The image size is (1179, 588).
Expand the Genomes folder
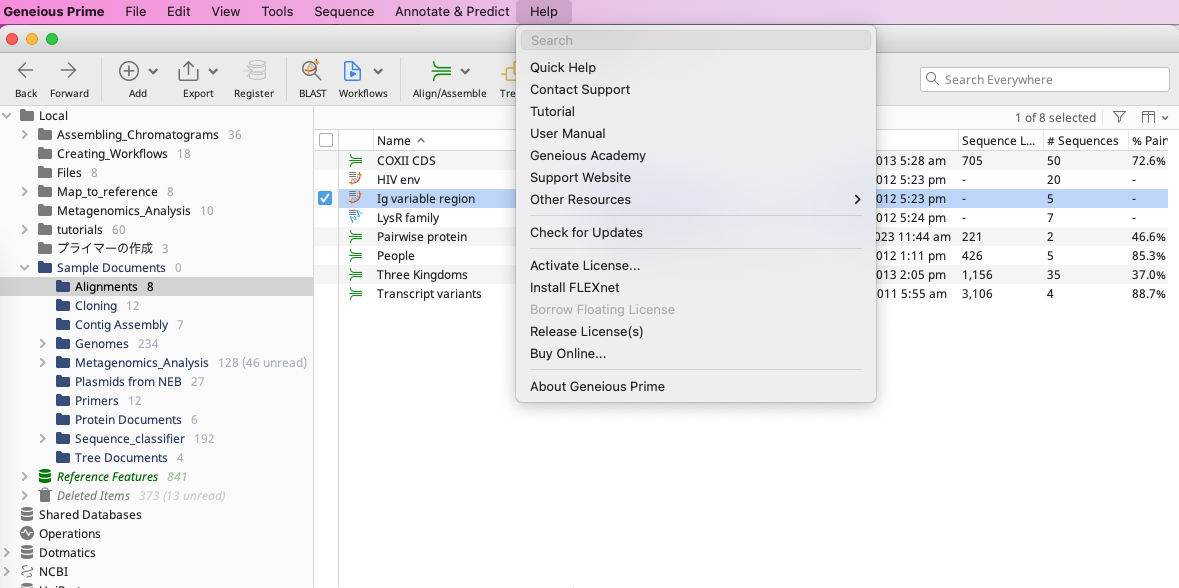[x=43, y=344]
